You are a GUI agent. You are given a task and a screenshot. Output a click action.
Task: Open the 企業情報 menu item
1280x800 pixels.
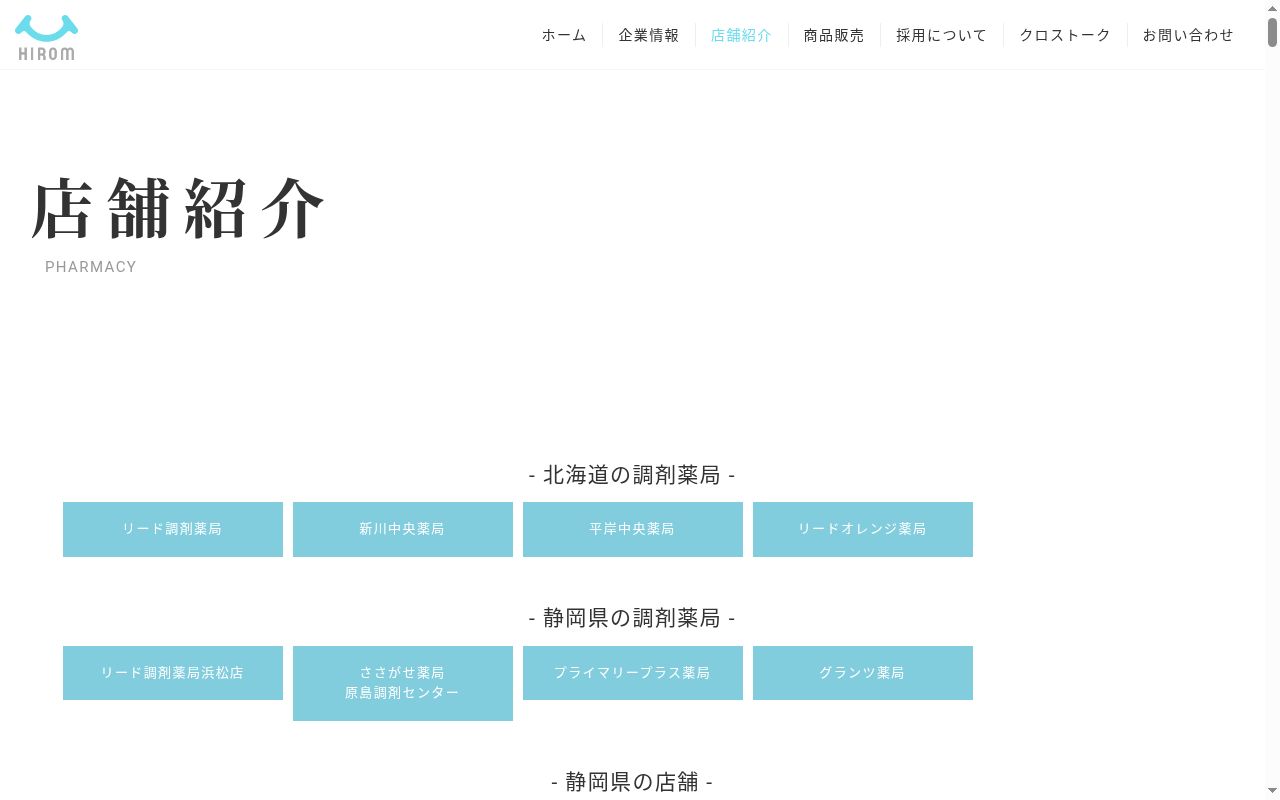[x=649, y=35]
